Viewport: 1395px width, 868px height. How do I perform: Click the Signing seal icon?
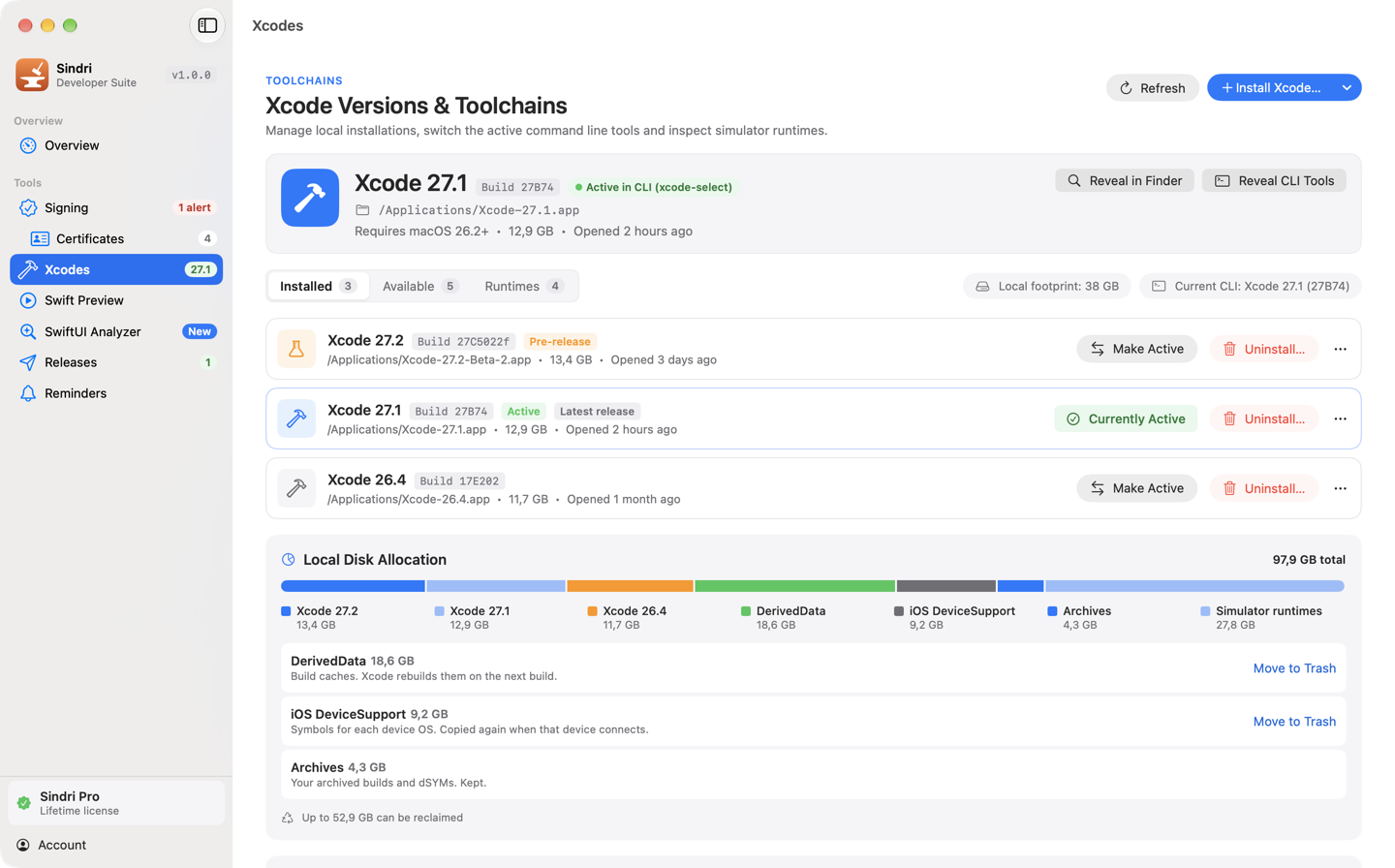[x=28, y=207]
